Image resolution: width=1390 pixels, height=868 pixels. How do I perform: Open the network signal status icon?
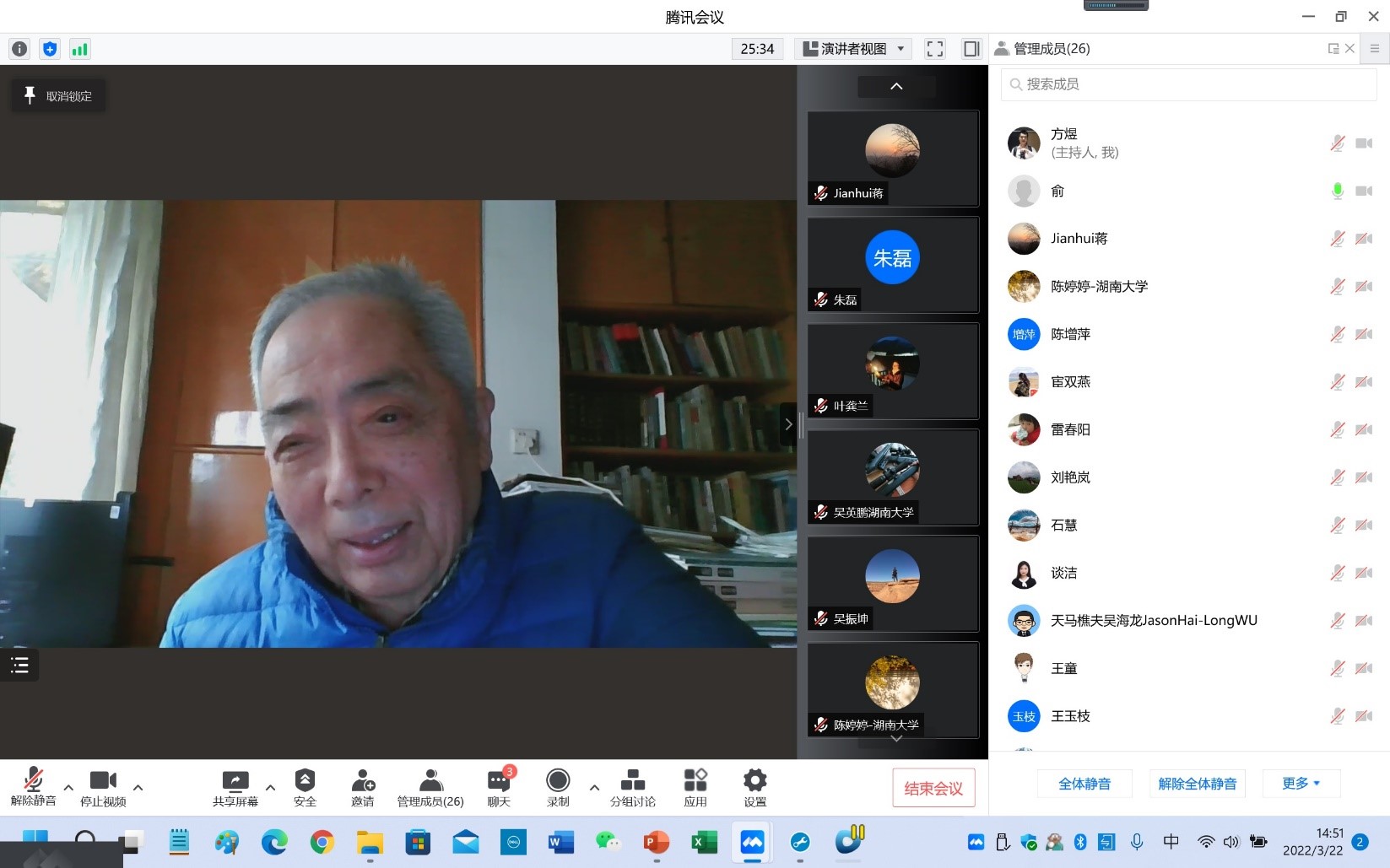[x=79, y=49]
